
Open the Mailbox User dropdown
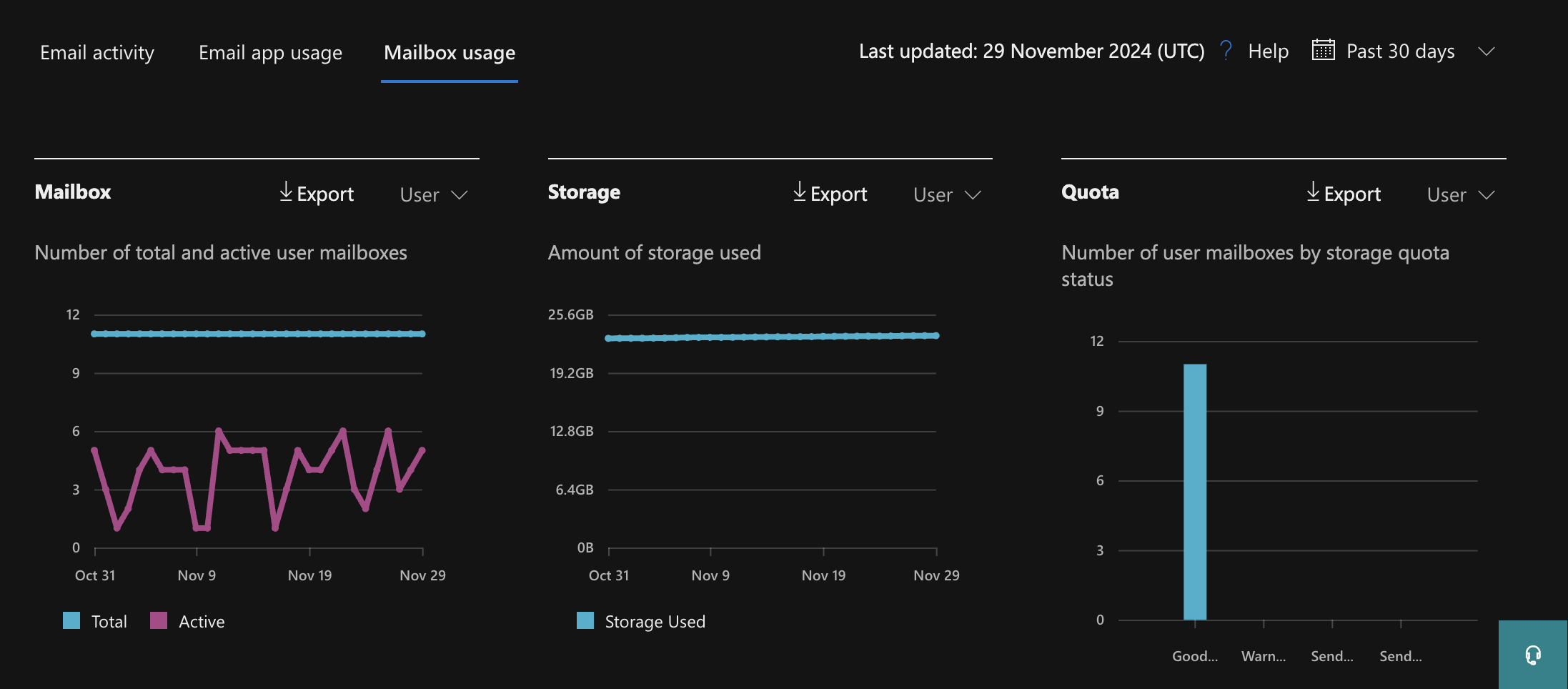(x=433, y=195)
